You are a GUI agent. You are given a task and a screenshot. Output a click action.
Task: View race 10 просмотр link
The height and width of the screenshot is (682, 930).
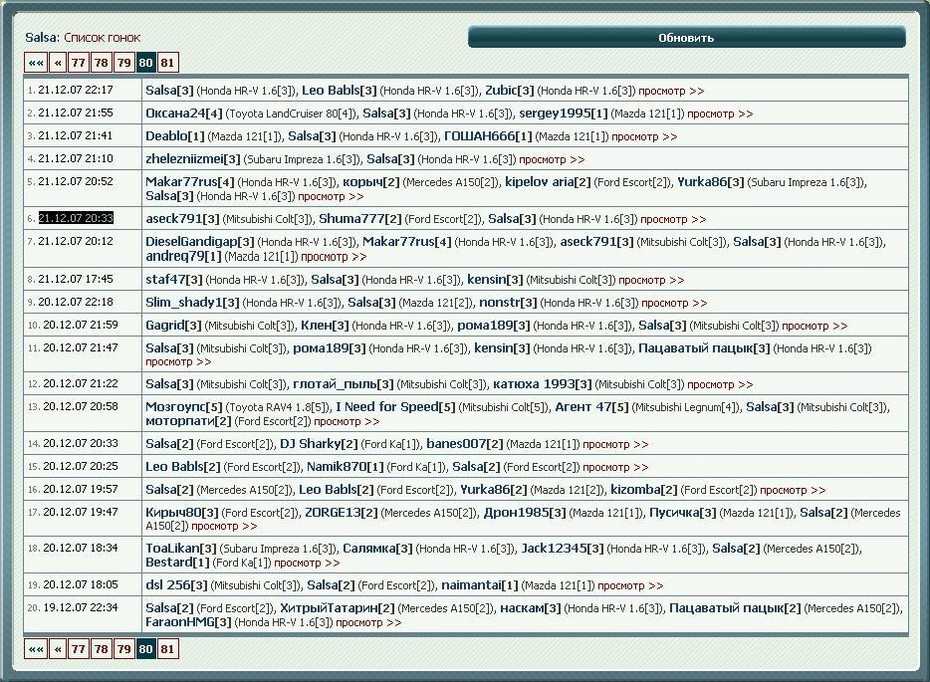tap(814, 326)
